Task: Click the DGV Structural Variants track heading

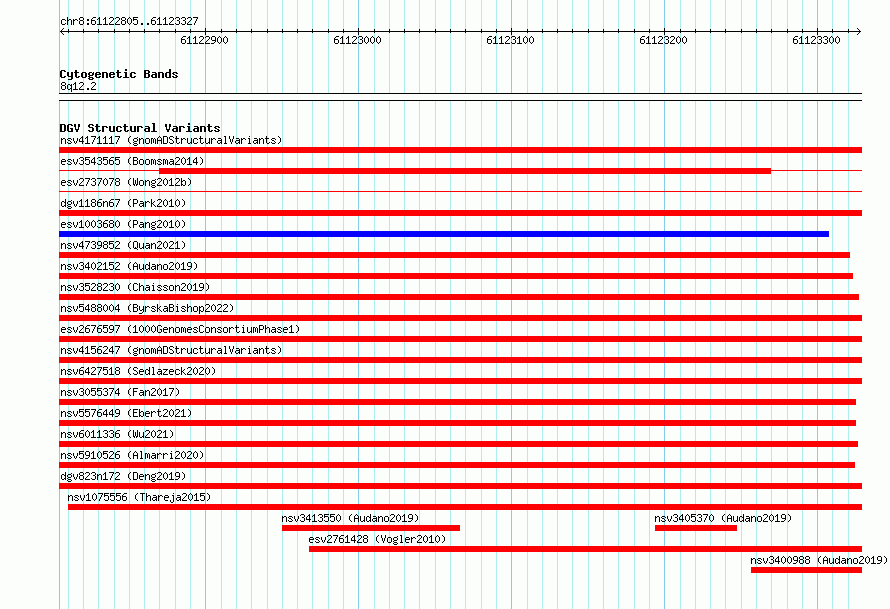Action: point(140,128)
